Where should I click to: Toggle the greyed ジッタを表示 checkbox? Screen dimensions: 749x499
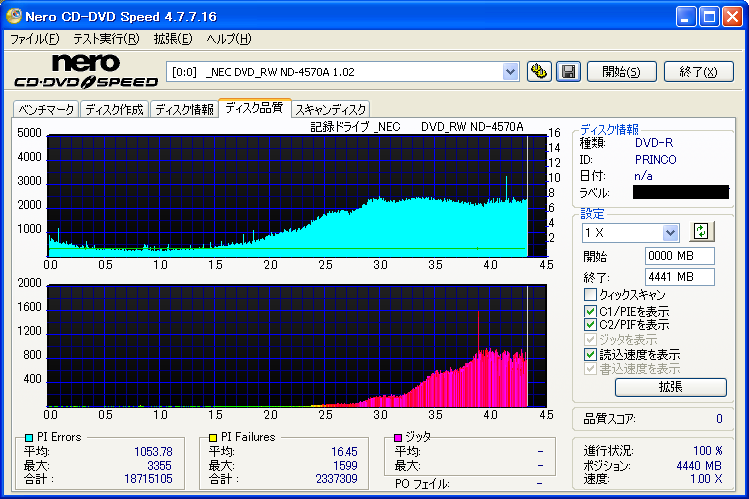click(590, 340)
